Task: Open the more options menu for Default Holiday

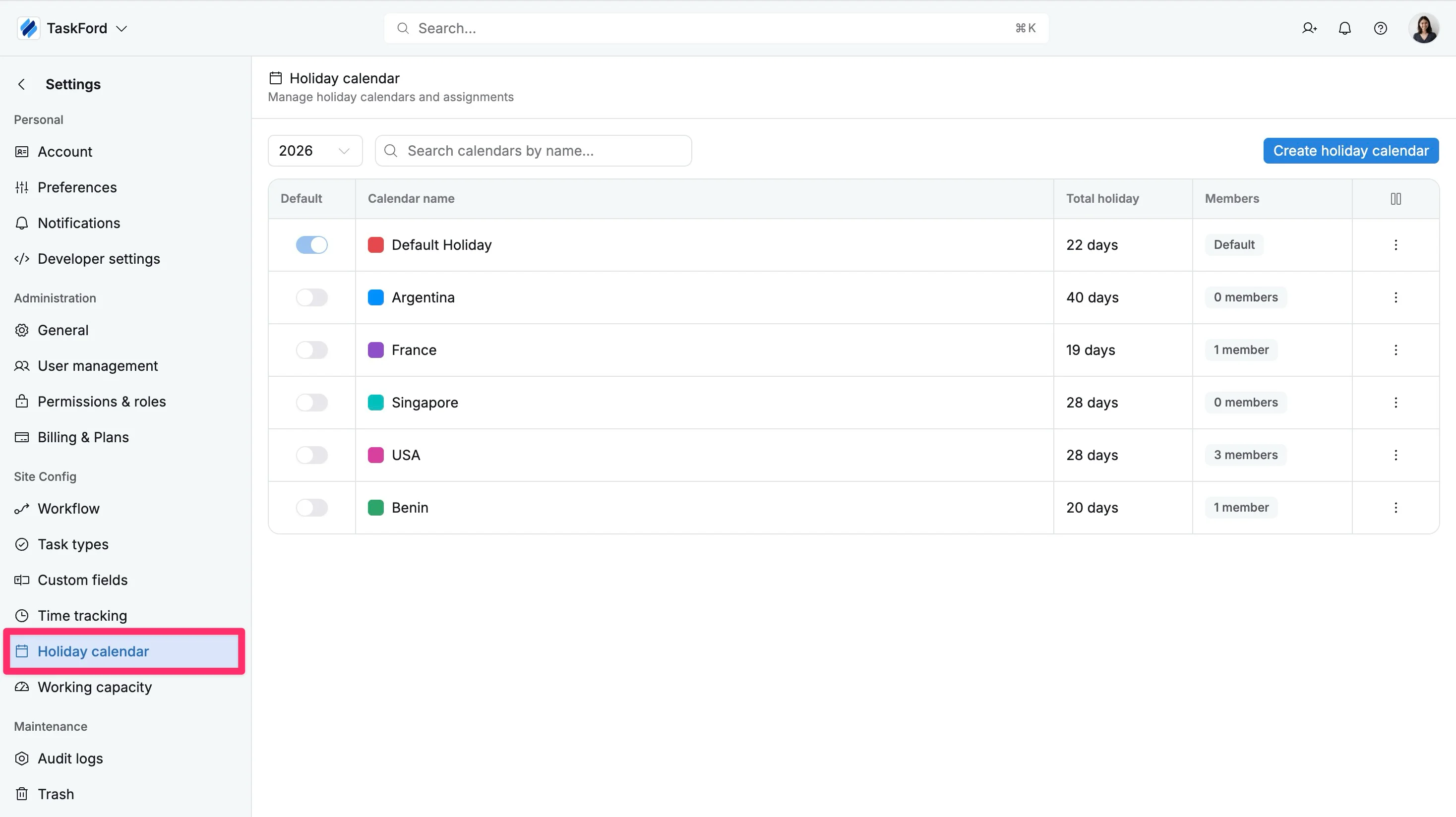Action: coord(1395,244)
